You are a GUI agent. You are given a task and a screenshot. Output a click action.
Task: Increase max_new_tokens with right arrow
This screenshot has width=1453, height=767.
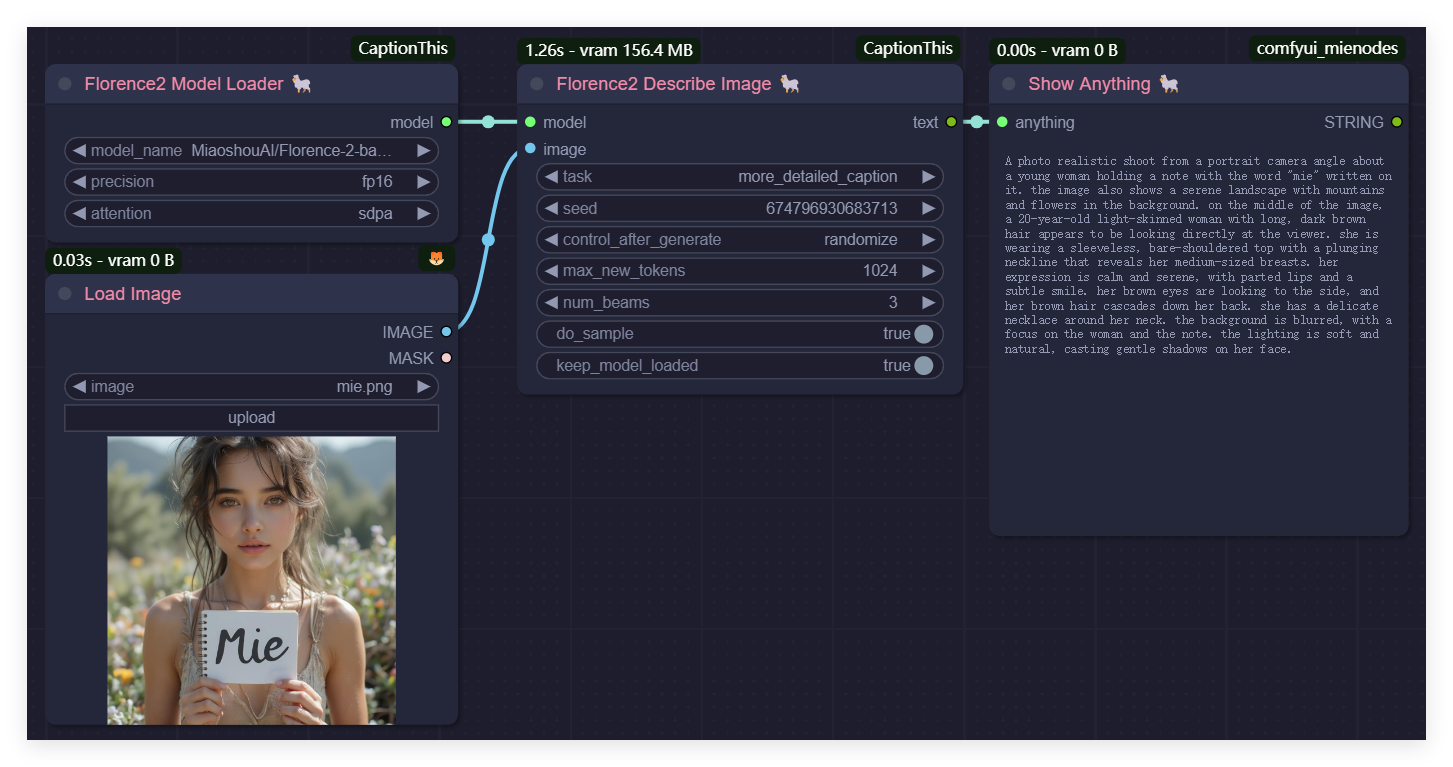click(929, 271)
